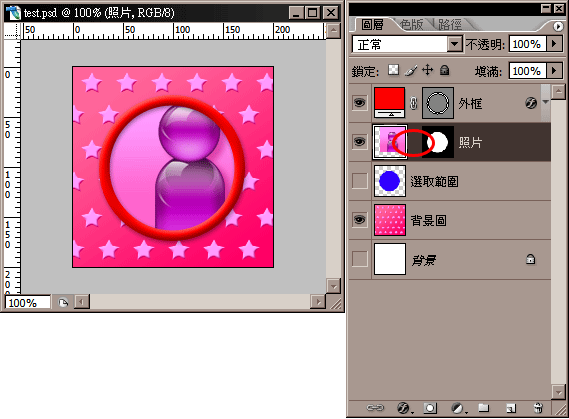Select the 選取範圍 layer name
Image resolution: width=569 pixels, height=419 pixels.
coord(434,181)
